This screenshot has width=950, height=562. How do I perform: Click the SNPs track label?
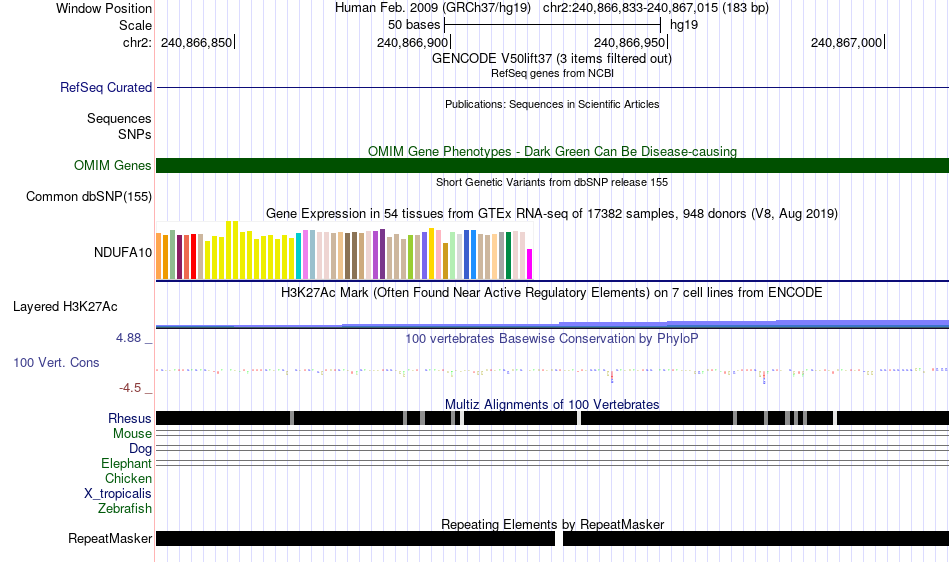(135, 134)
